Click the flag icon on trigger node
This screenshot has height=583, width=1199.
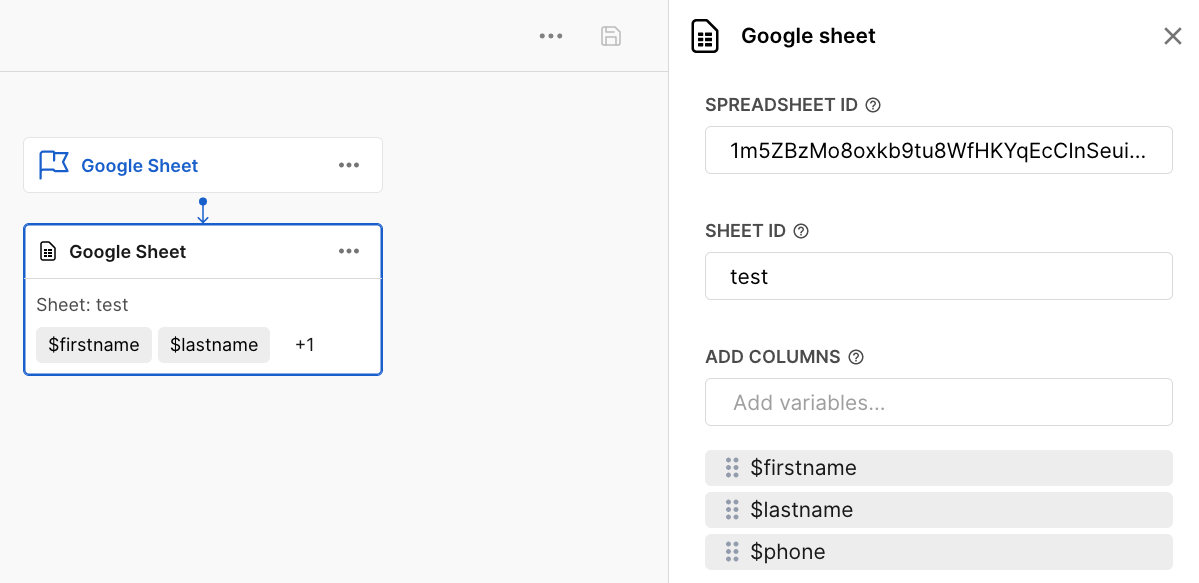53,165
